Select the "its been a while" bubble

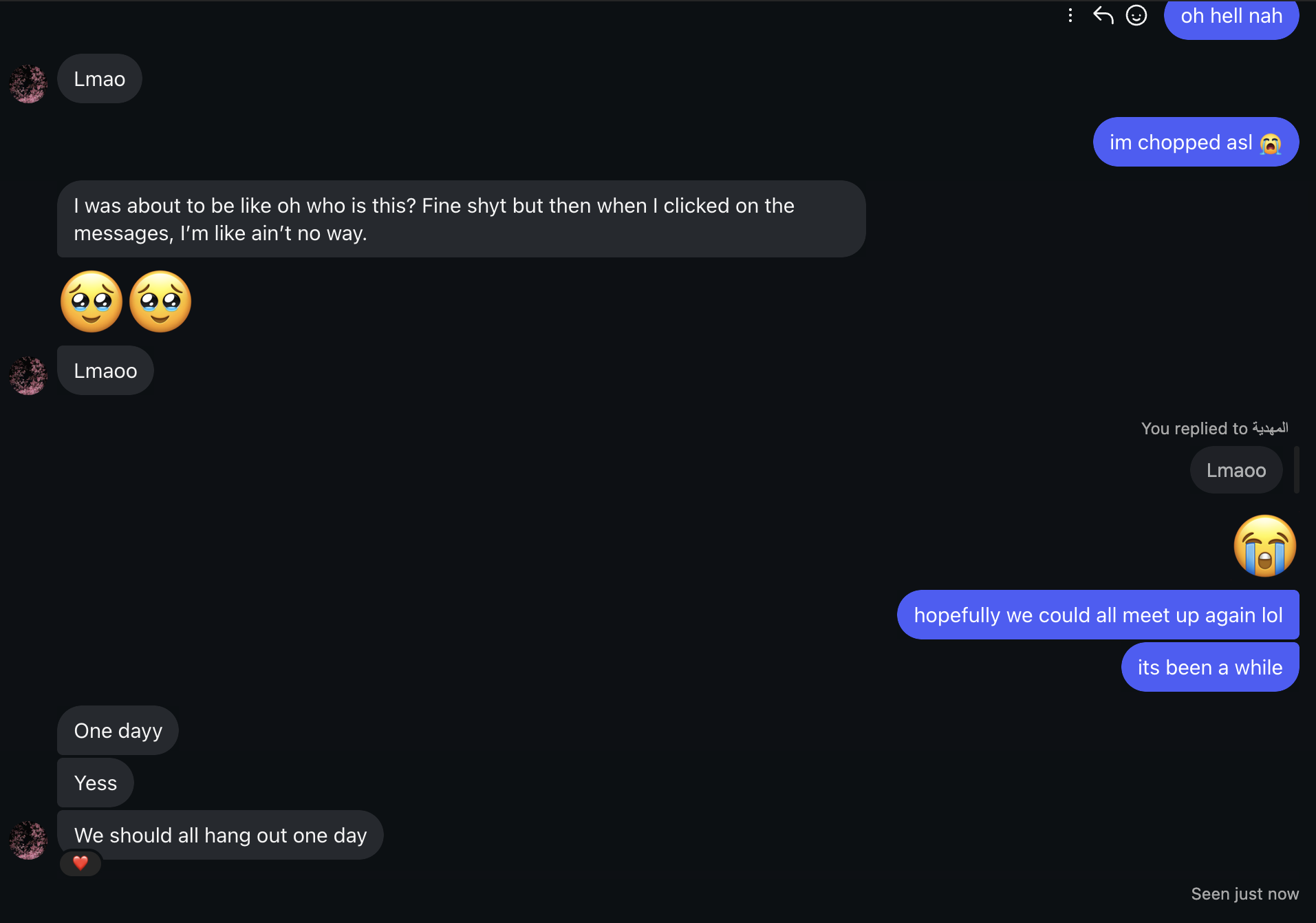pyautogui.click(x=1209, y=667)
